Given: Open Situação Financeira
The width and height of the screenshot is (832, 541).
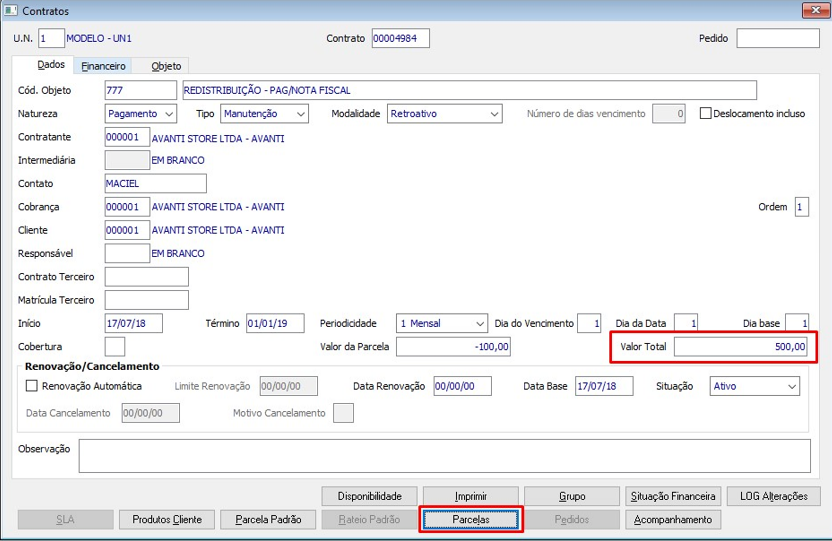Looking at the screenshot, I should (673, 496).
